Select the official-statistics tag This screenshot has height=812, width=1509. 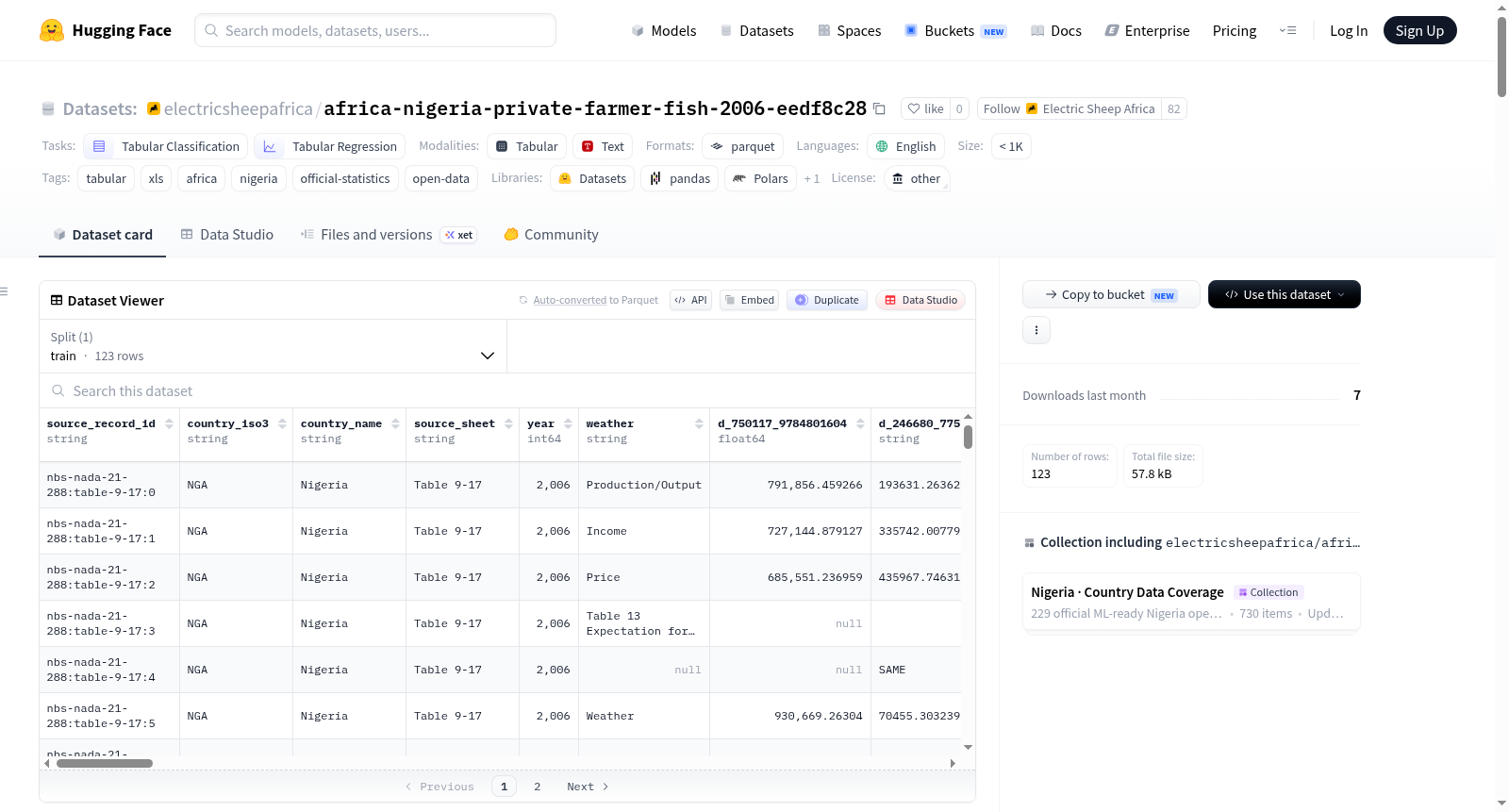(x=345, y=178)
